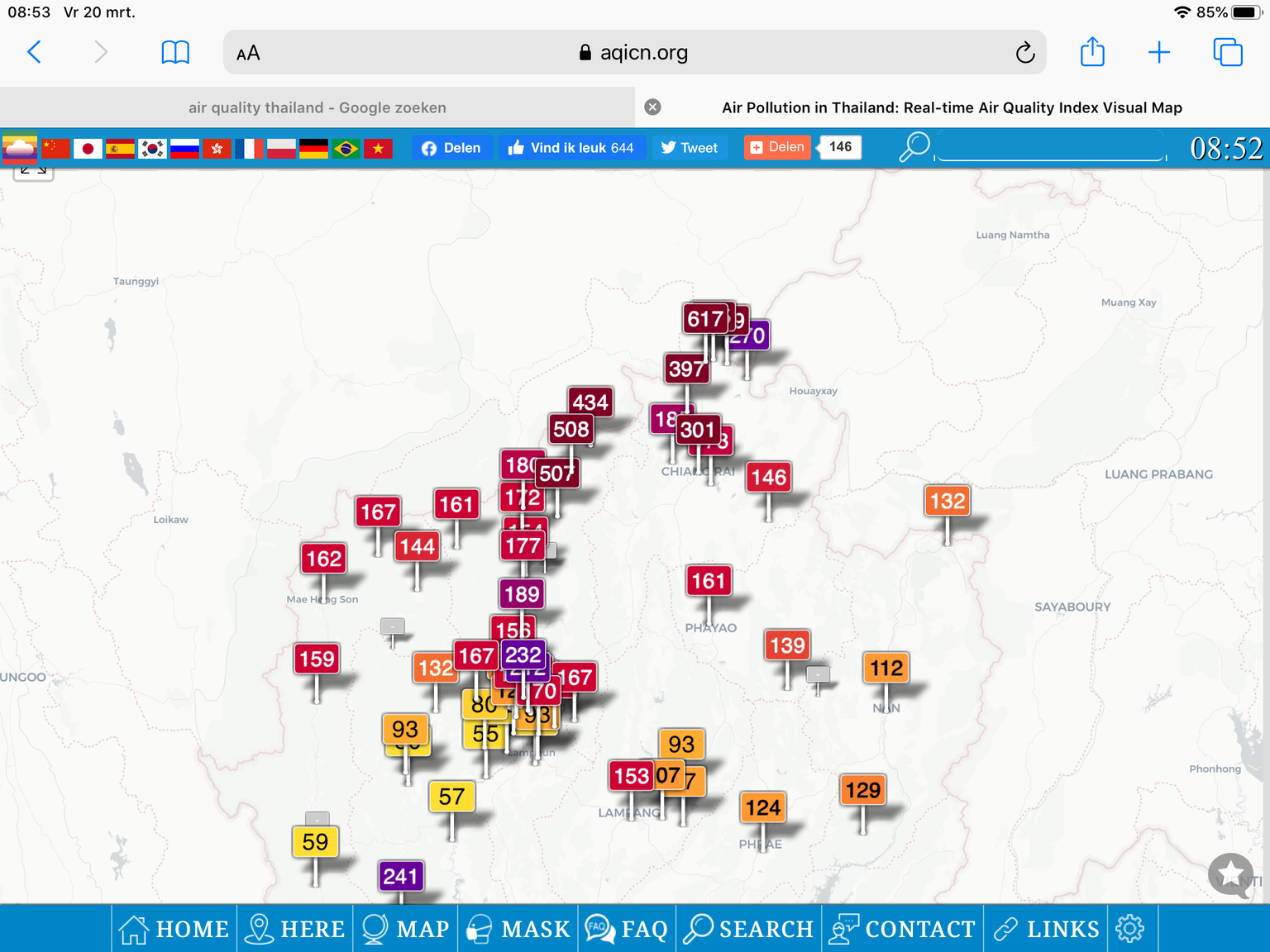Screen dimensions: 1270x952
Task: Tap the 144 AQI marker
Action: coord(417,546)
